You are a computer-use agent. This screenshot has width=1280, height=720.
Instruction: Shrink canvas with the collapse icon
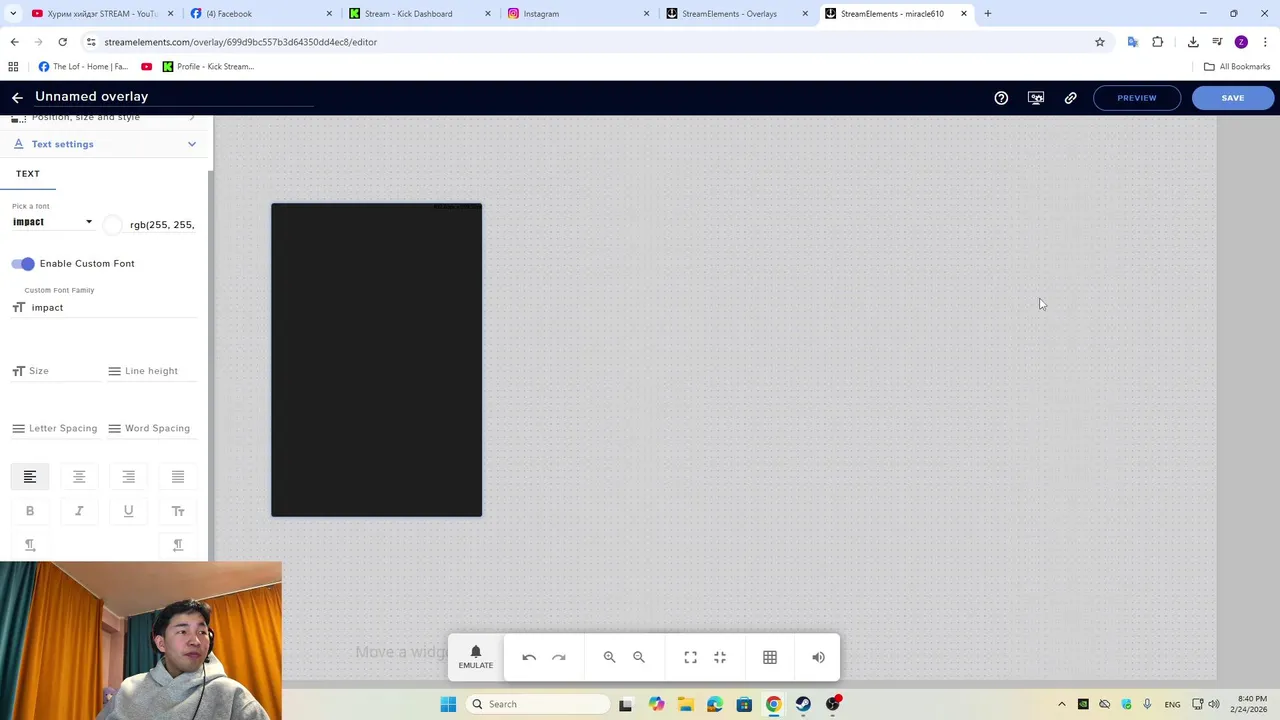coord(720,657)
